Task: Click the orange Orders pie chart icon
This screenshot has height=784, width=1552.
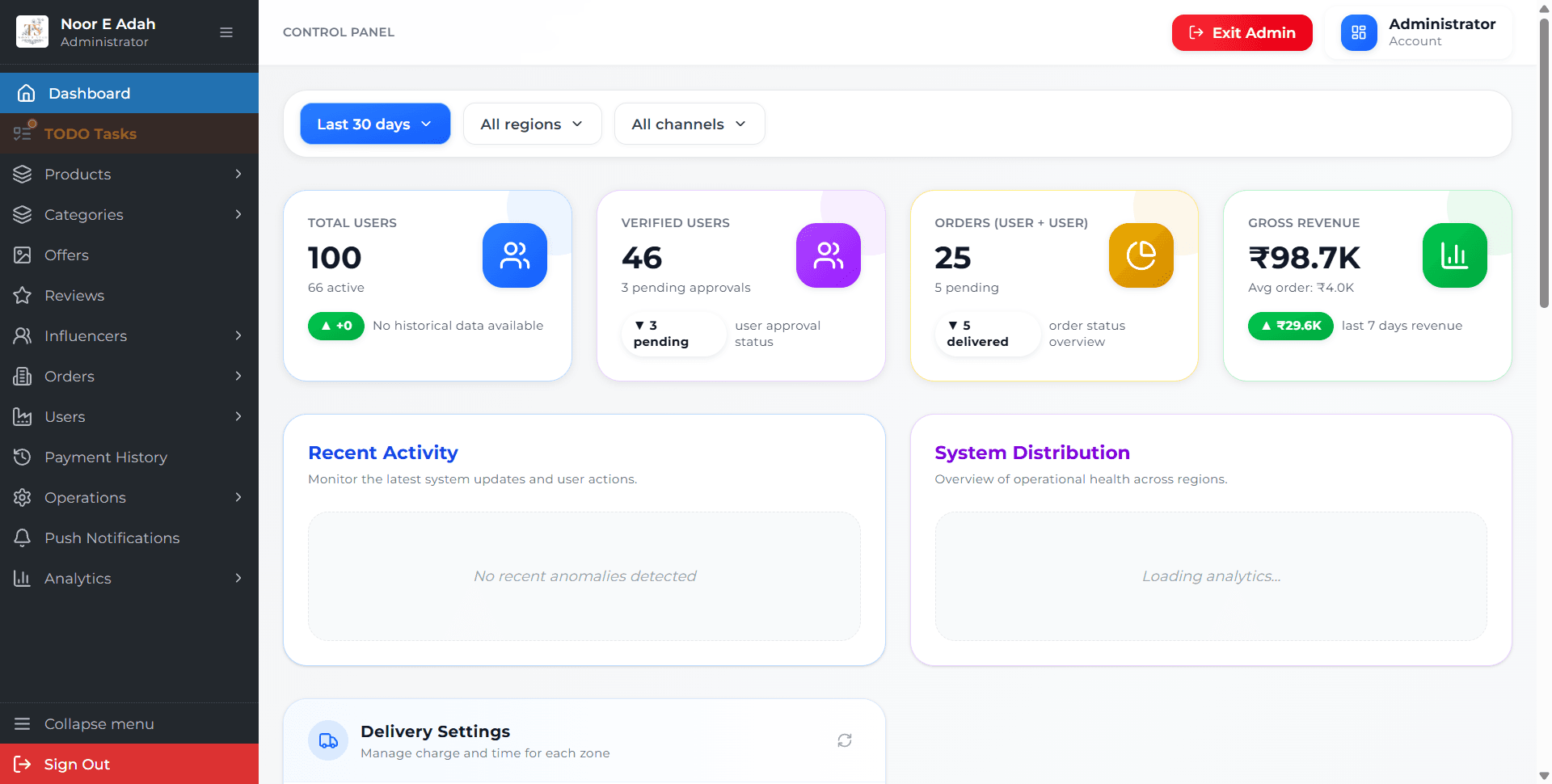Action: click(x=1141, y=255)
